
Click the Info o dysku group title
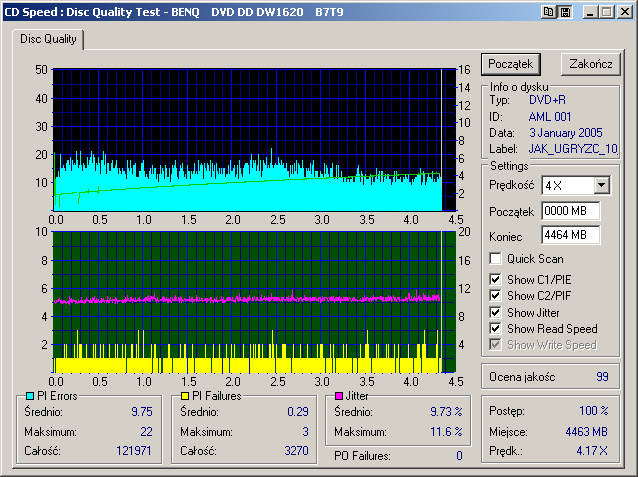click(519, 87)
